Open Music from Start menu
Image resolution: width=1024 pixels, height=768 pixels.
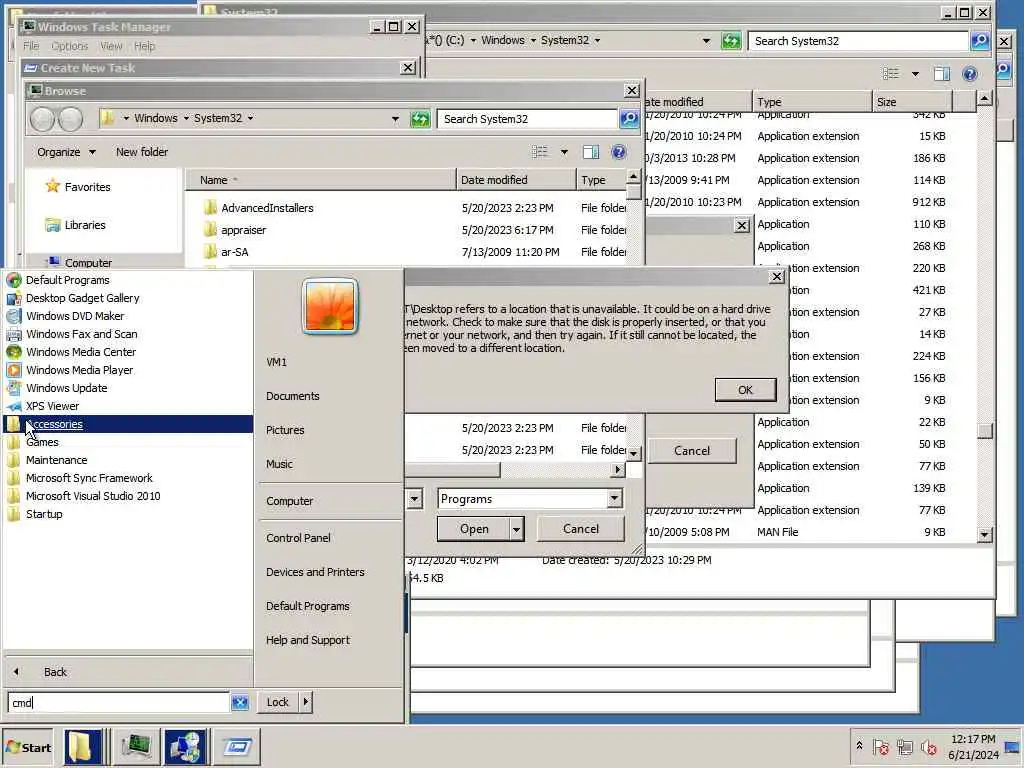coord(280,464)
